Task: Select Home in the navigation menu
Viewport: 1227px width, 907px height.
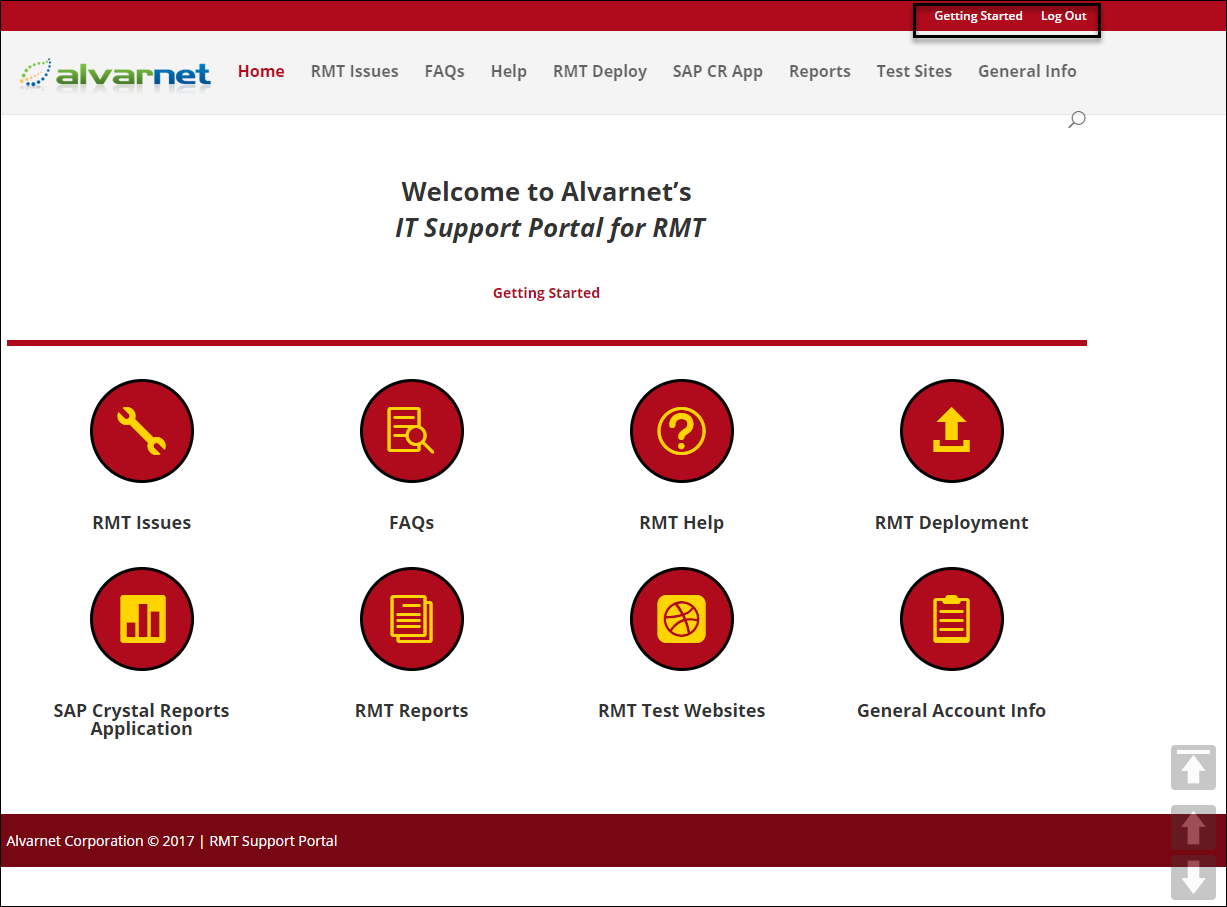Action: [261, 71]
